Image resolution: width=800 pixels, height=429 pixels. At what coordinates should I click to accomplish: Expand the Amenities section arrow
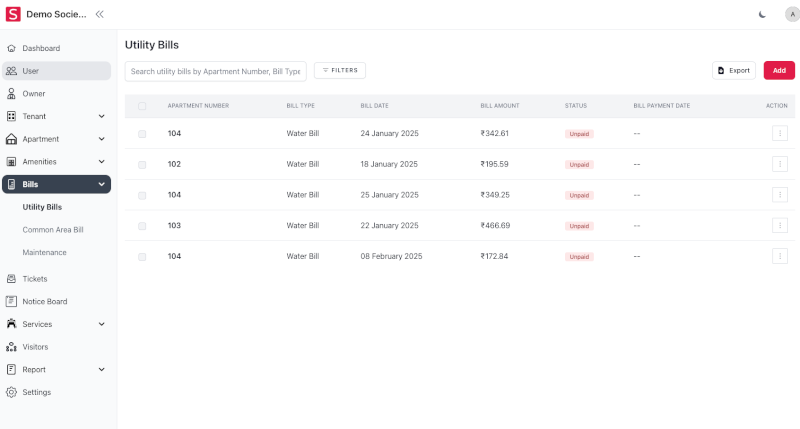(101, 162)
